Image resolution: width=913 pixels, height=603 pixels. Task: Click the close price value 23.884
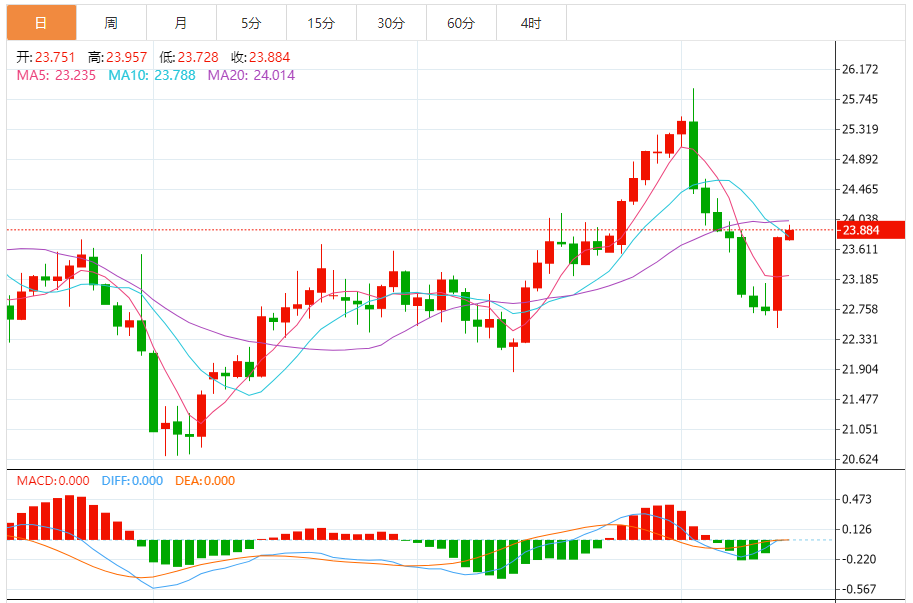click(270, 57)
